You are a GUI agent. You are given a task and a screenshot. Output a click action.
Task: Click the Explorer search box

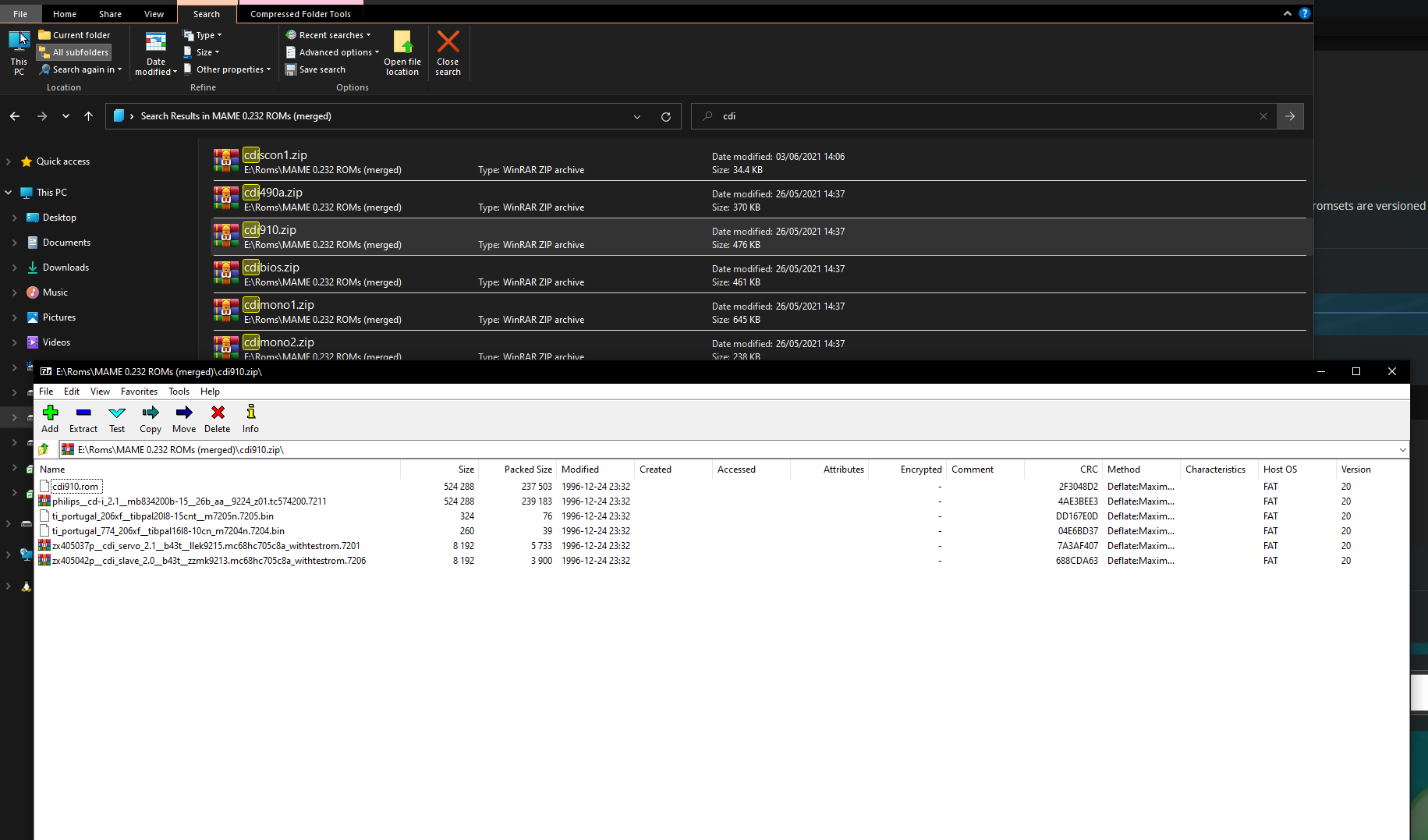983,116
